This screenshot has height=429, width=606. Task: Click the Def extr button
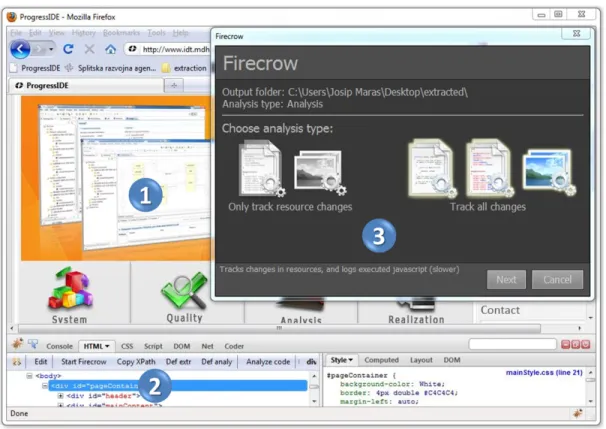178,362
